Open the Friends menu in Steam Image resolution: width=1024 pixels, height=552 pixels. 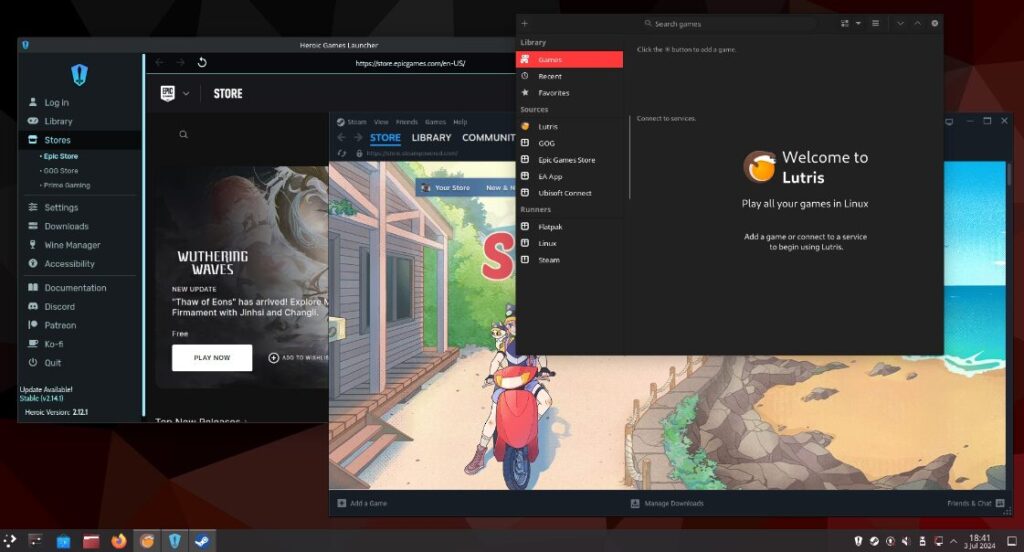(406, 122)
